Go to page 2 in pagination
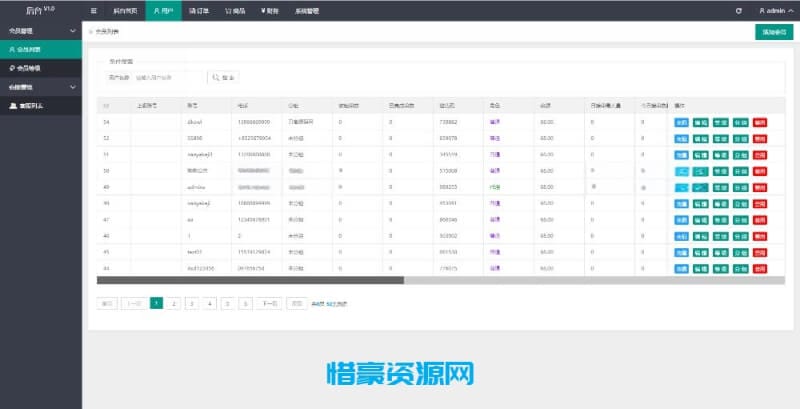Image resolution: width=800 pixels, height=409 pixels. 174,303
